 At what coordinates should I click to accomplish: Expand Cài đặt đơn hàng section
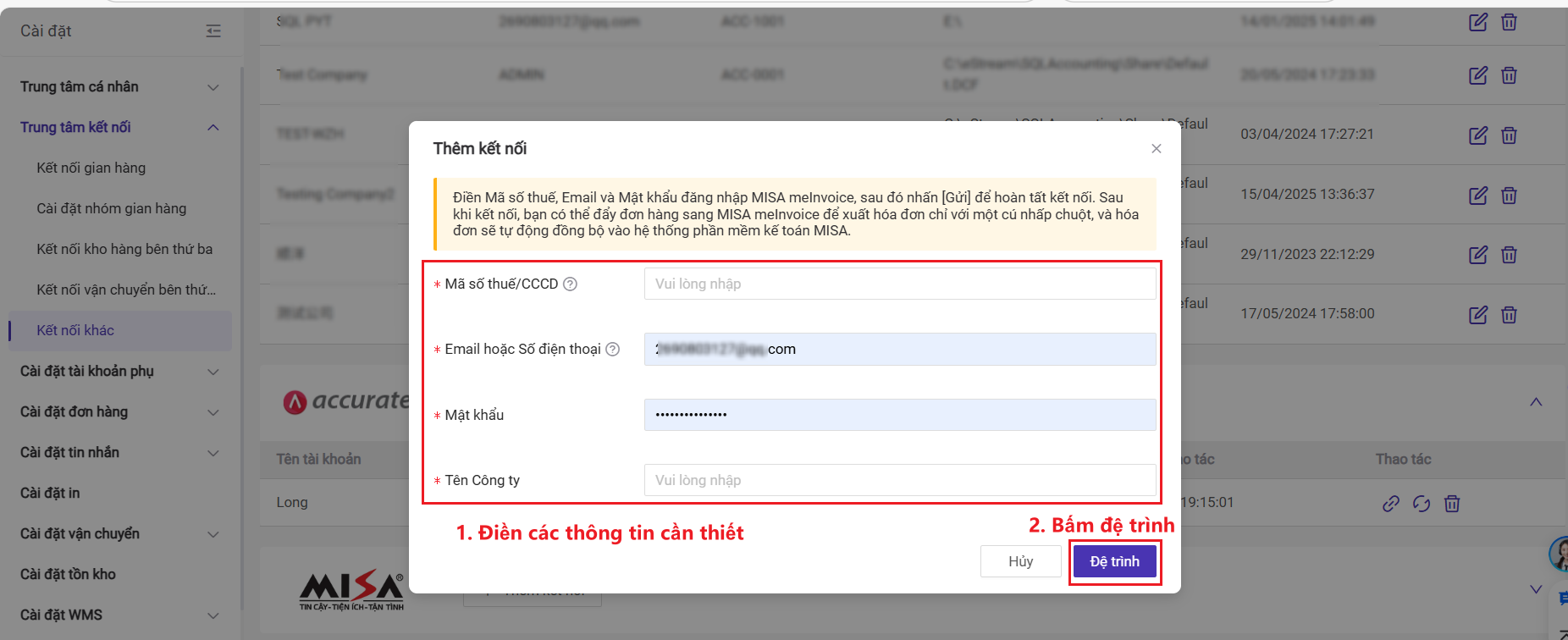tap(213, 412)
